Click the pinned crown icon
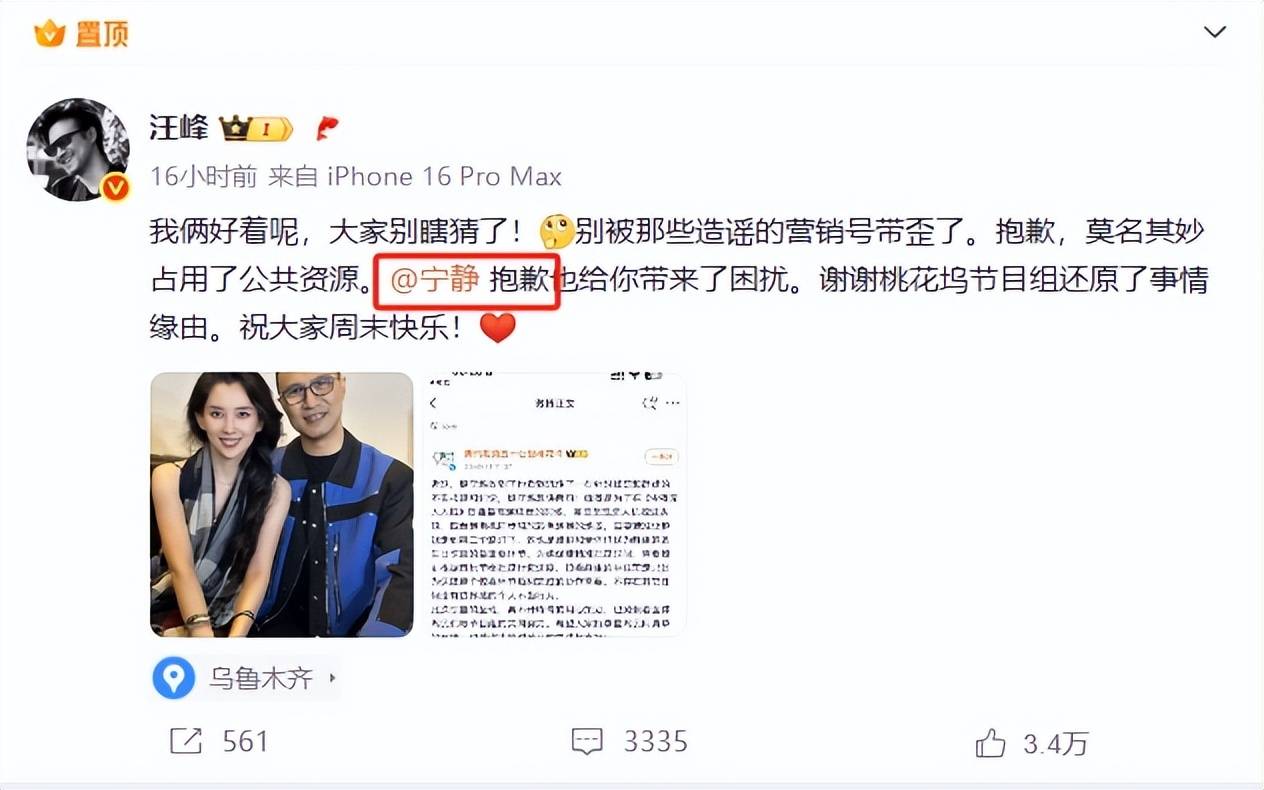This screenshot has width=1264, height=790. click(49, 34)
